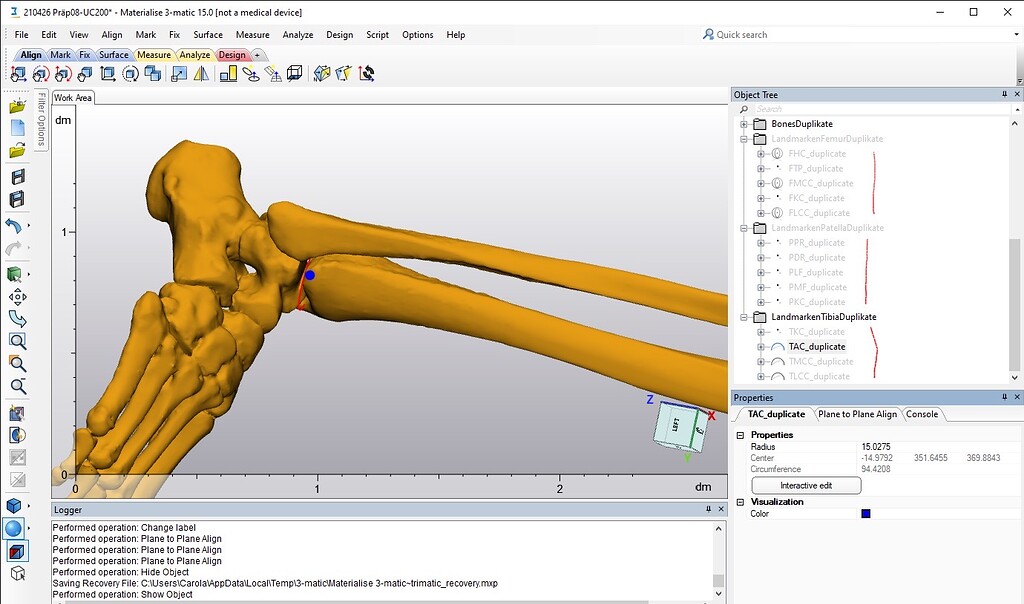Expand the TAC_duplicate tree node
The image size is (1024, 604).
761,347
